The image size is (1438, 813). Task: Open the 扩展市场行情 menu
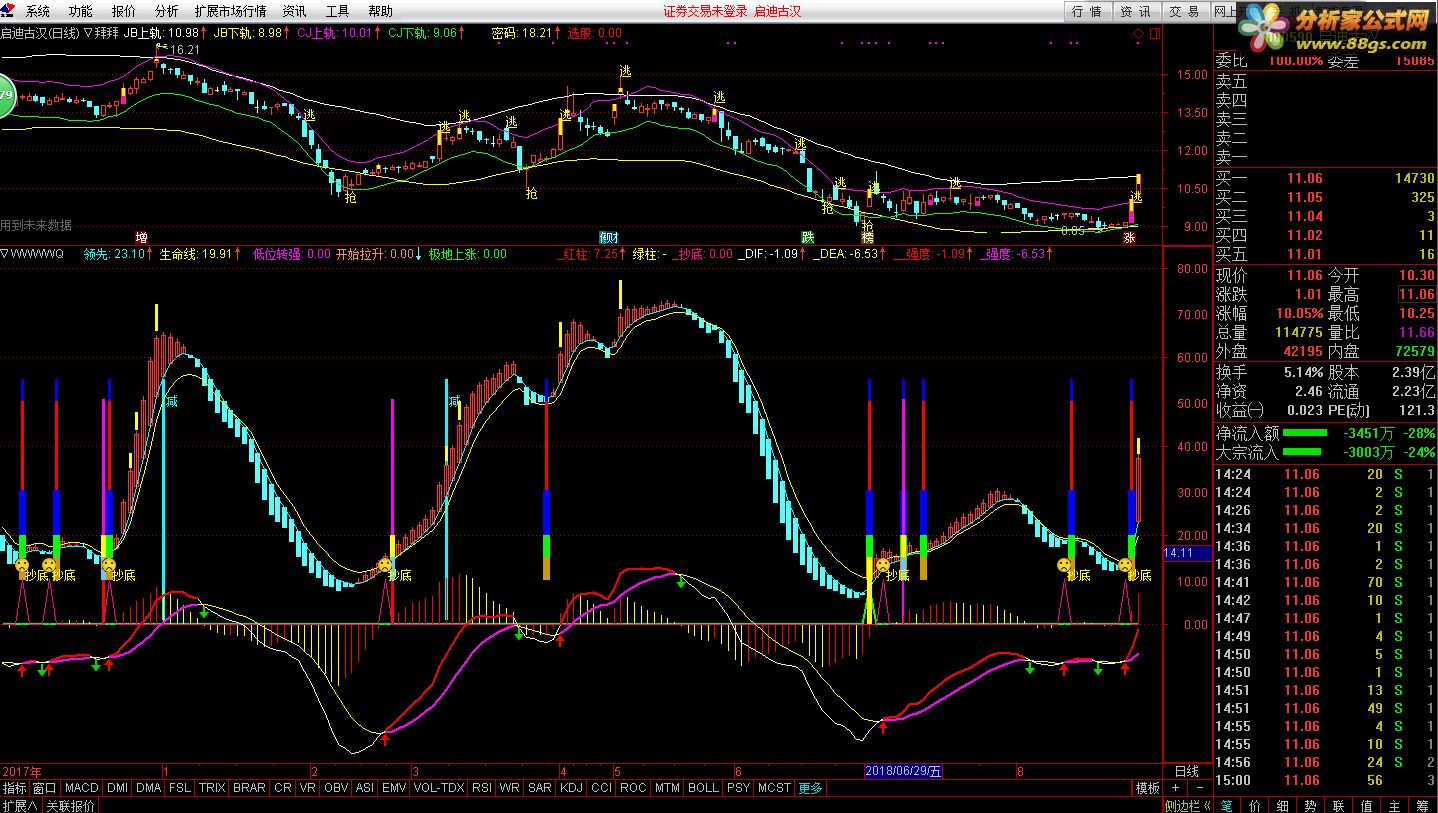point(230,11)
